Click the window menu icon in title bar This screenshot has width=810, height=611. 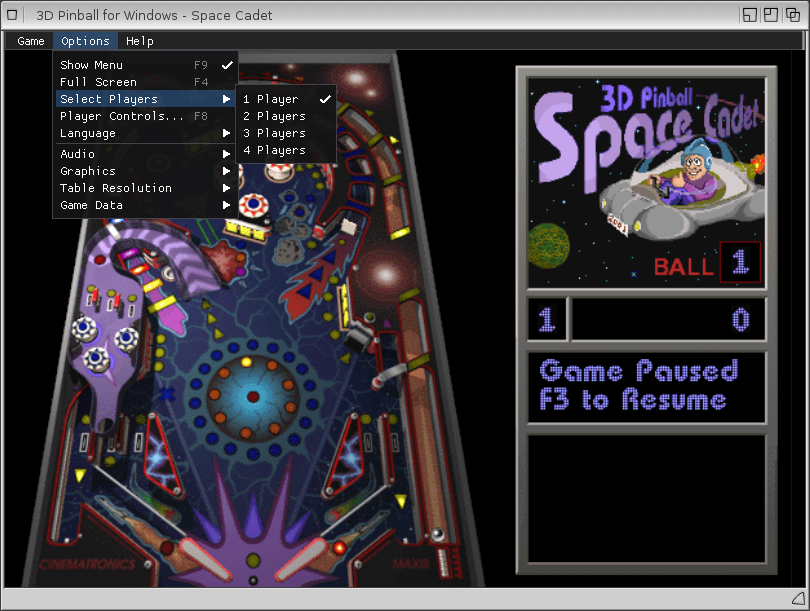tap(13, 15)
